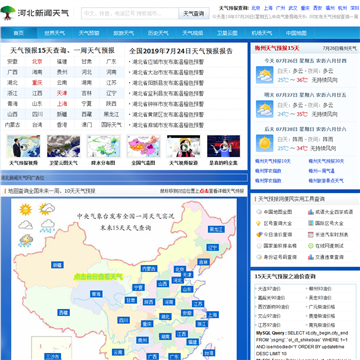This screenshot has width=360, height=360.
Task: Click the icon beside 身份证号码查询
Action: pyautogui.click(x=259, y=257)
